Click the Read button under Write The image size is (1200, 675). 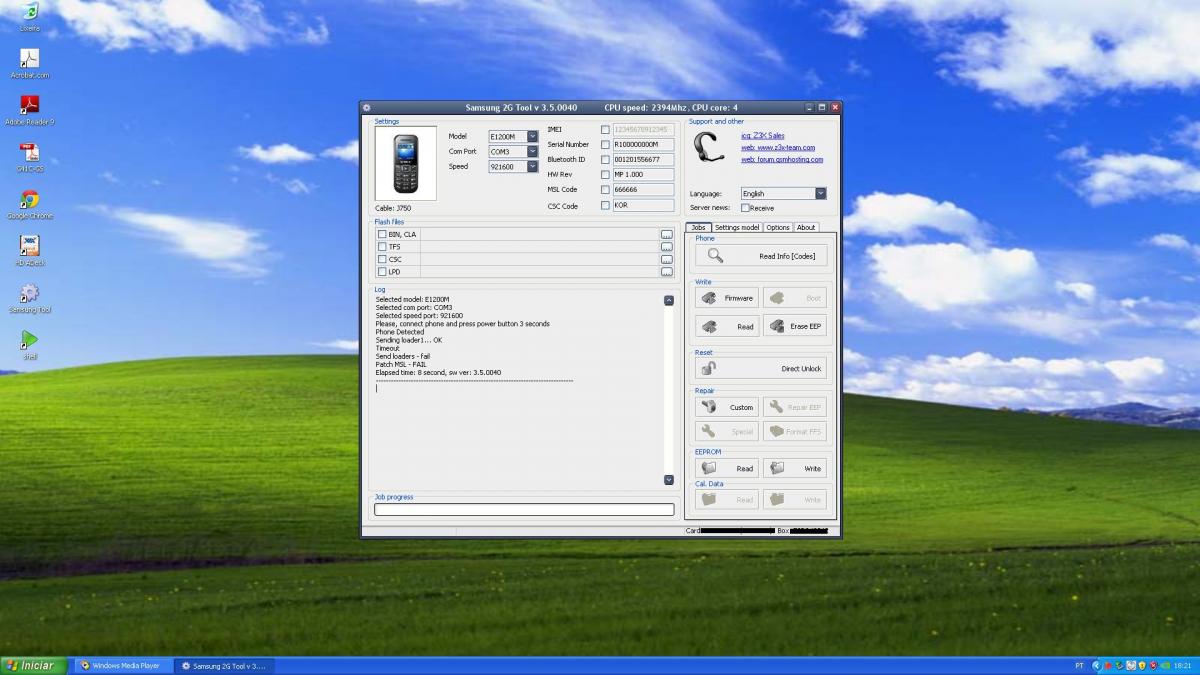[727, 326]
